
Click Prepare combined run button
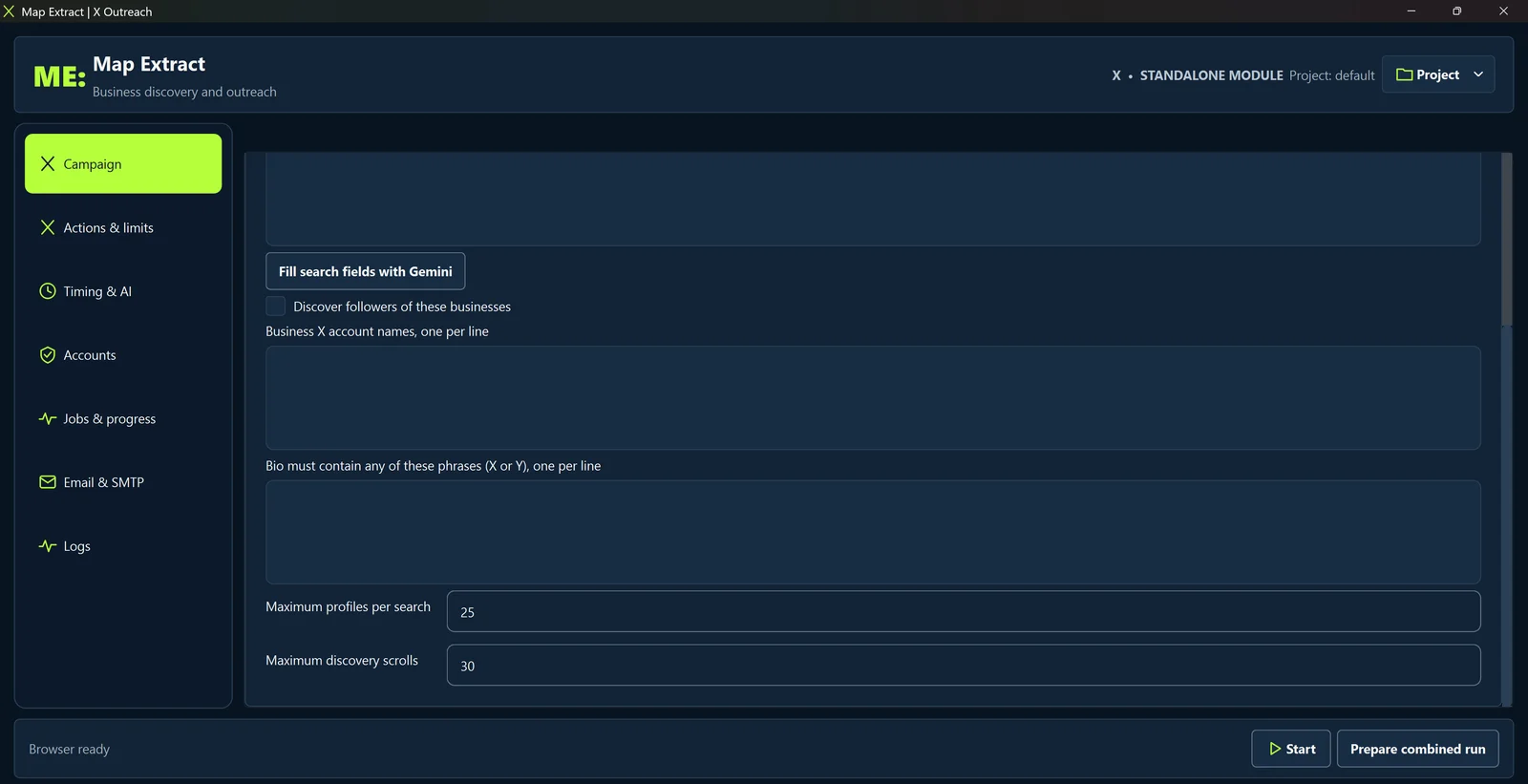1417,749
